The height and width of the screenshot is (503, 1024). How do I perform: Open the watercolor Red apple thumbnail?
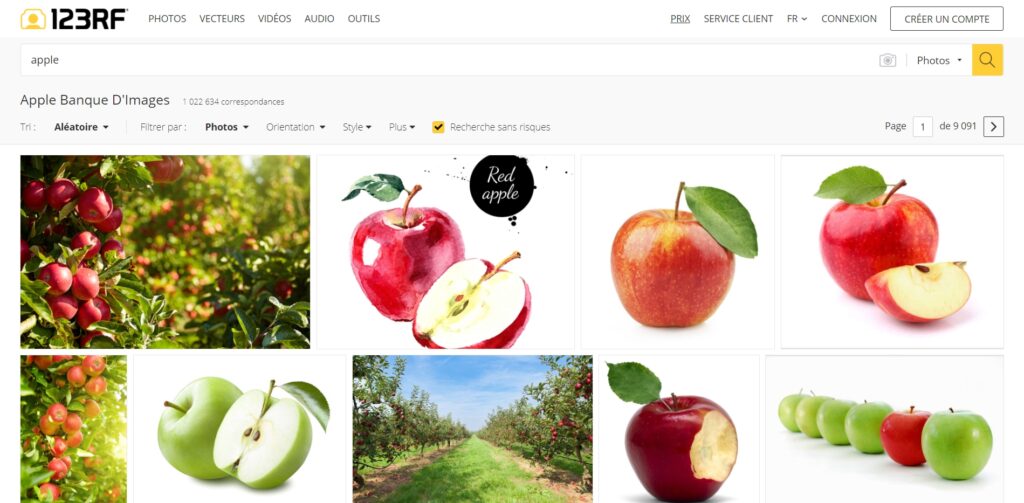445,252
